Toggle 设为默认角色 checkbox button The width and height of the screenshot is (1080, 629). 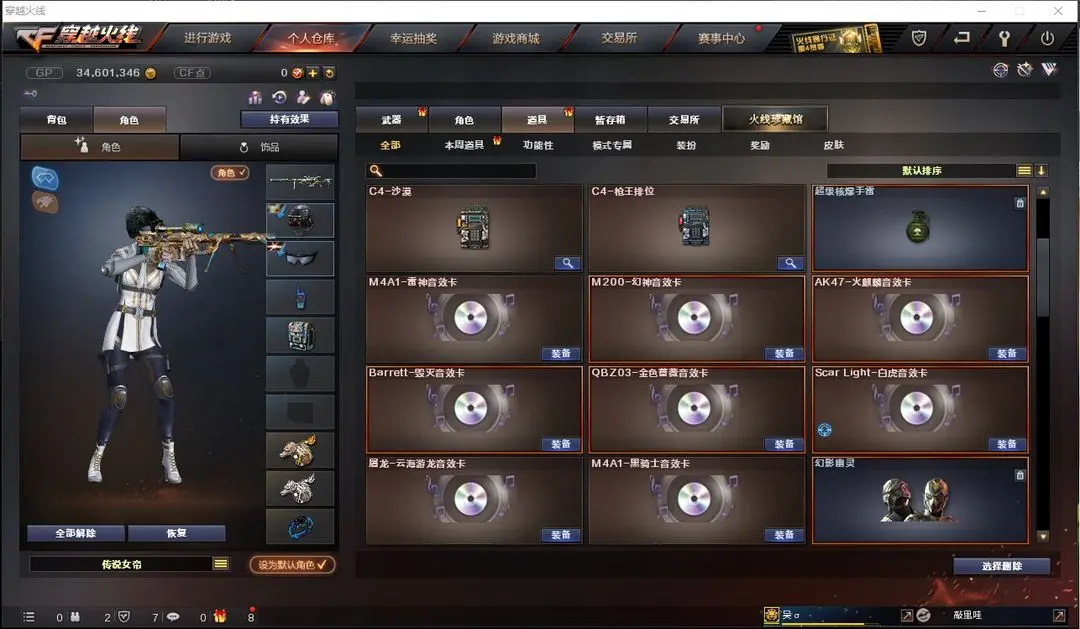pos(292,565)
